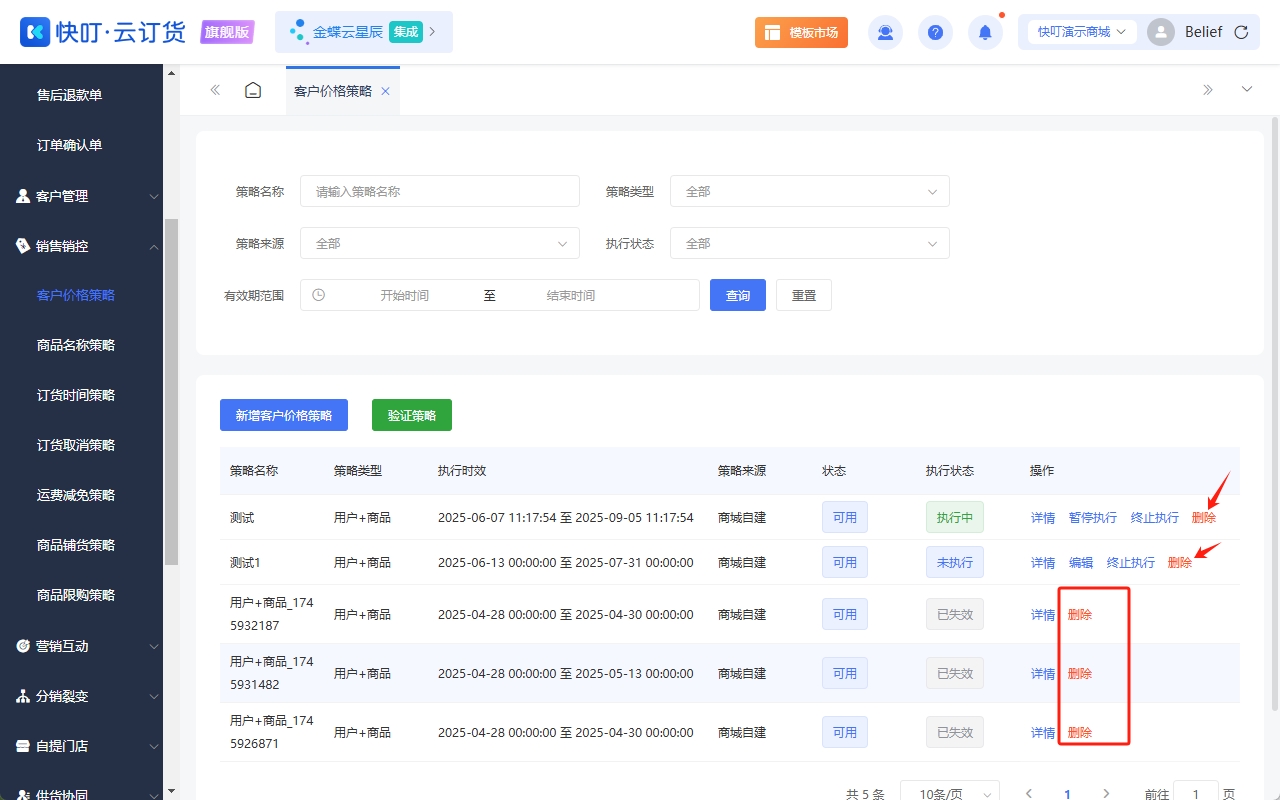
Task: Open the 策略类型 dropdown
Action: point(810,191)
